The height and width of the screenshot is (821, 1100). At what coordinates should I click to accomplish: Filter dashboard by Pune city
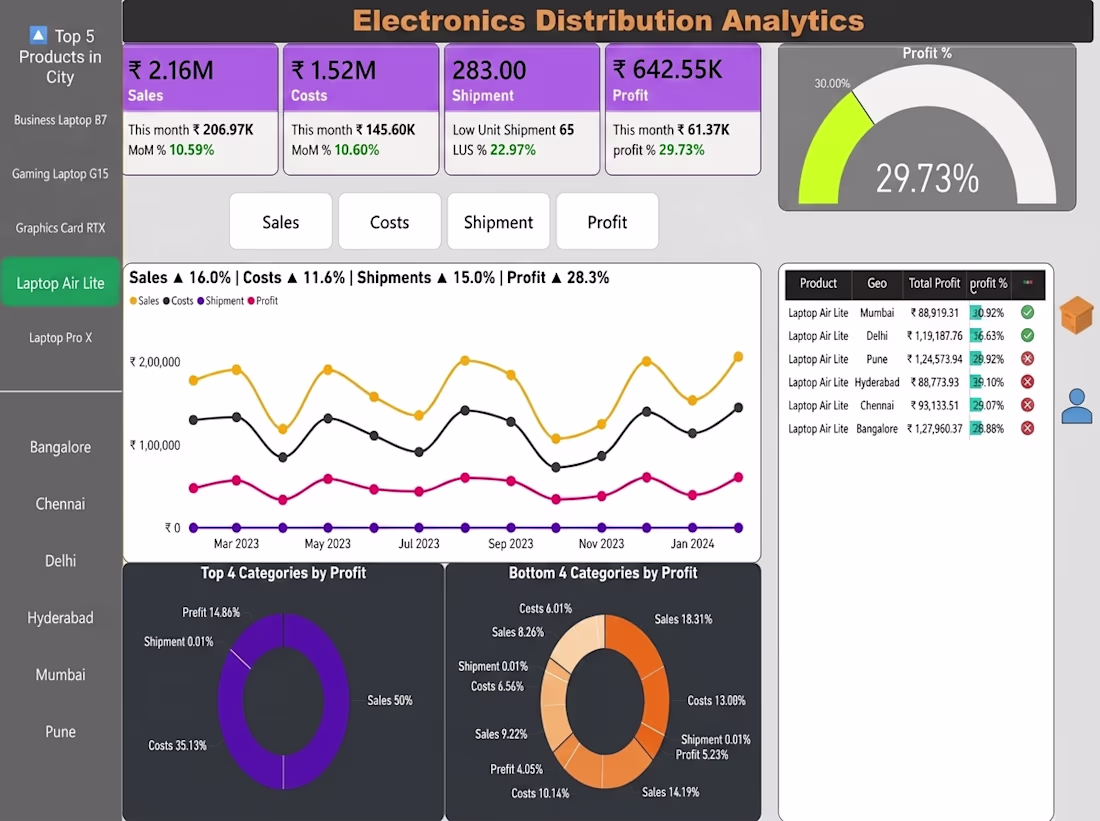pos(60,731)
